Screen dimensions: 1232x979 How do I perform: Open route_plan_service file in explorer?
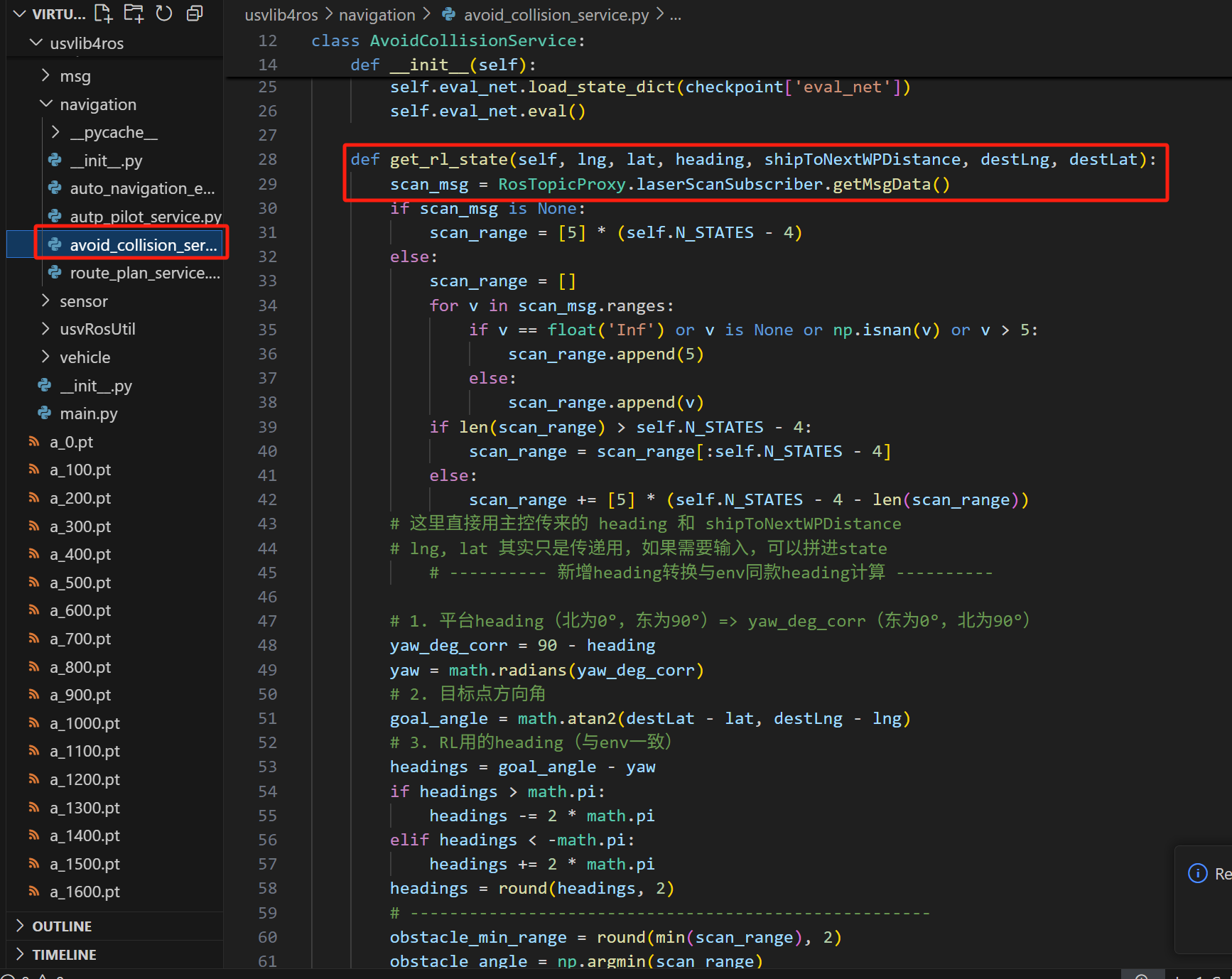coord(144,274)
